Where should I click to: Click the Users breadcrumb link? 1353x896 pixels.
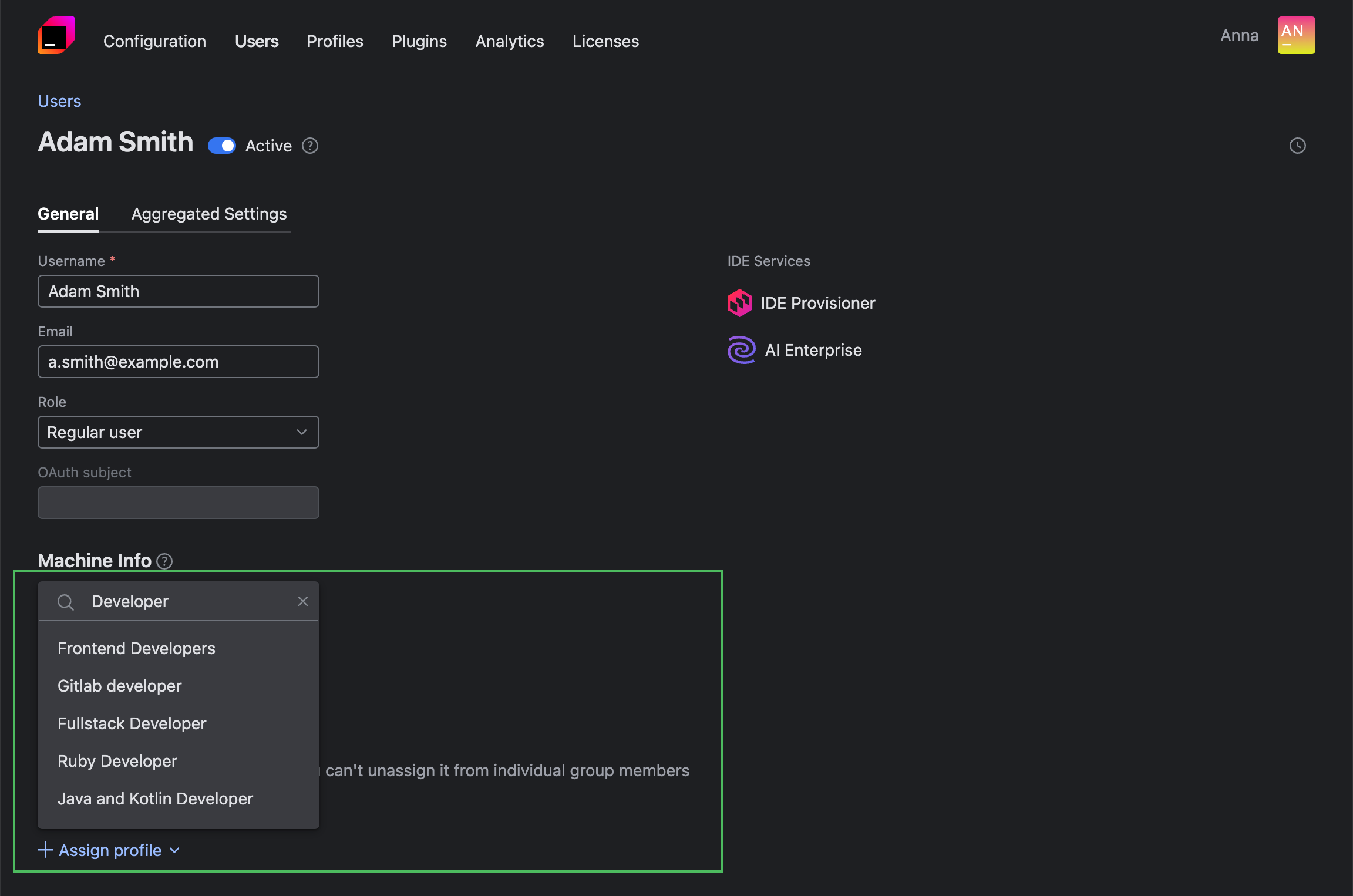(x=59, y=101)
